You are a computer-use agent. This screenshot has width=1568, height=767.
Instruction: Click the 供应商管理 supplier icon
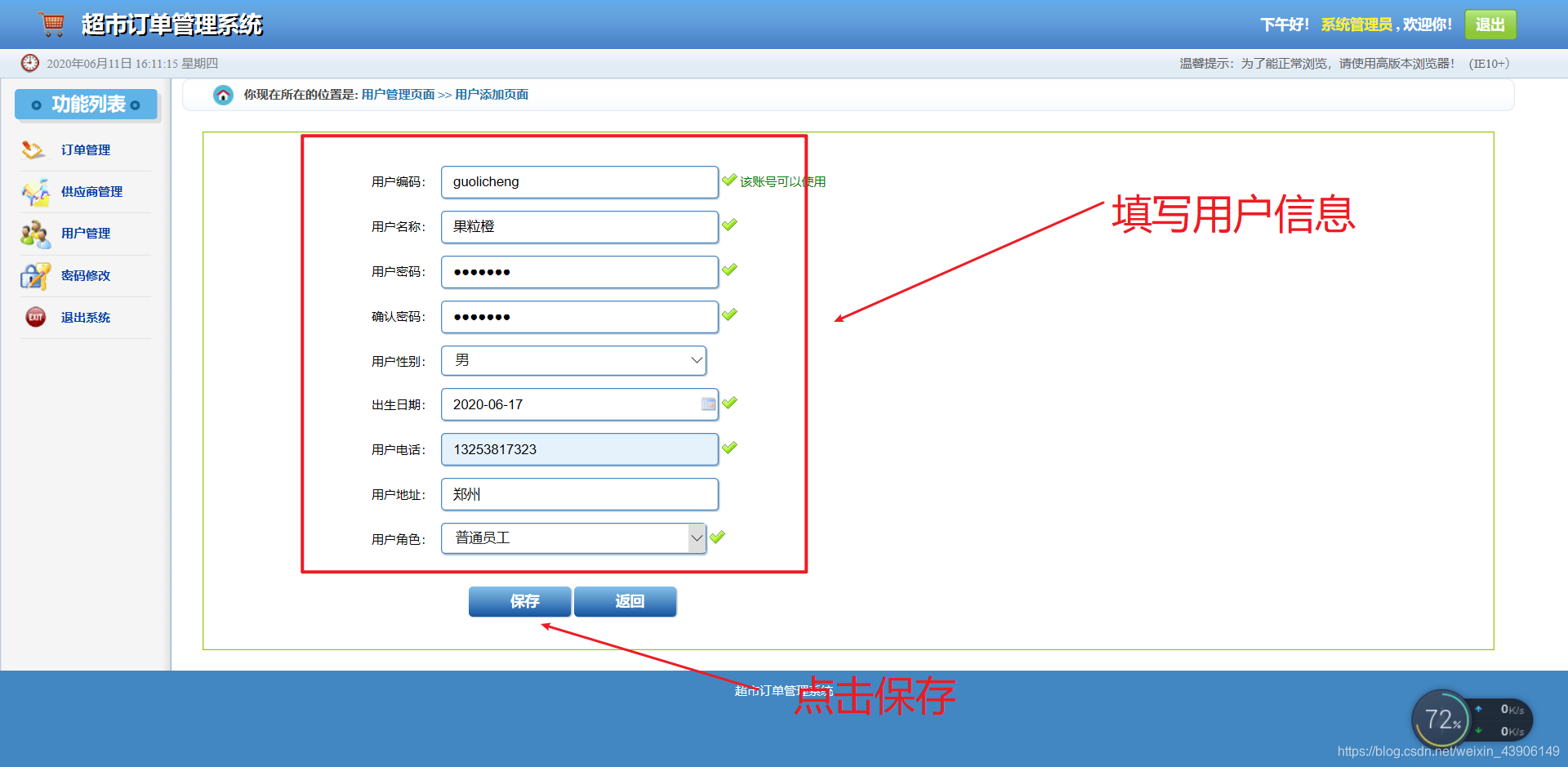click(x=36, y=192)
